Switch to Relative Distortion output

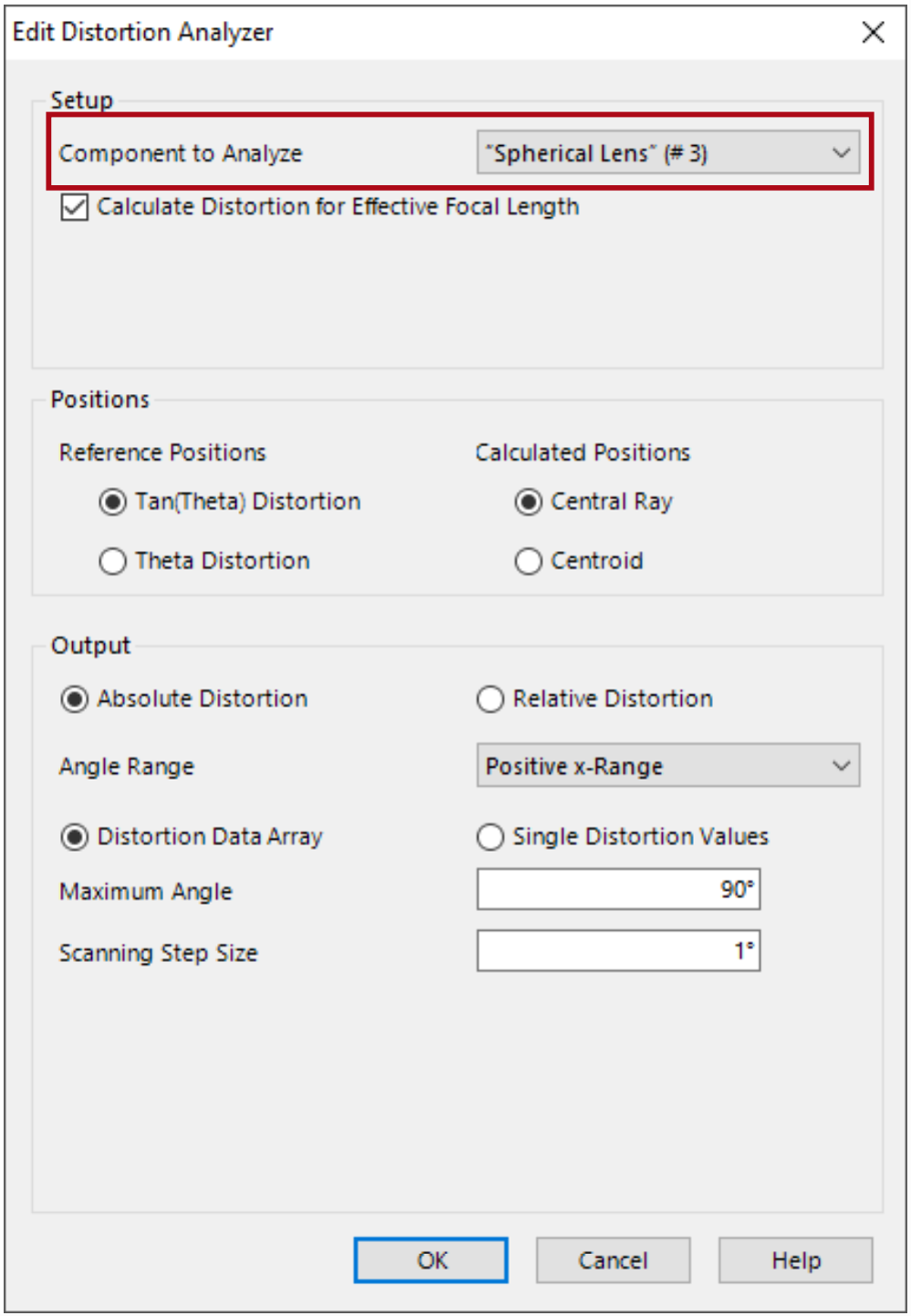pyautogui.click(x=490, y=699)
